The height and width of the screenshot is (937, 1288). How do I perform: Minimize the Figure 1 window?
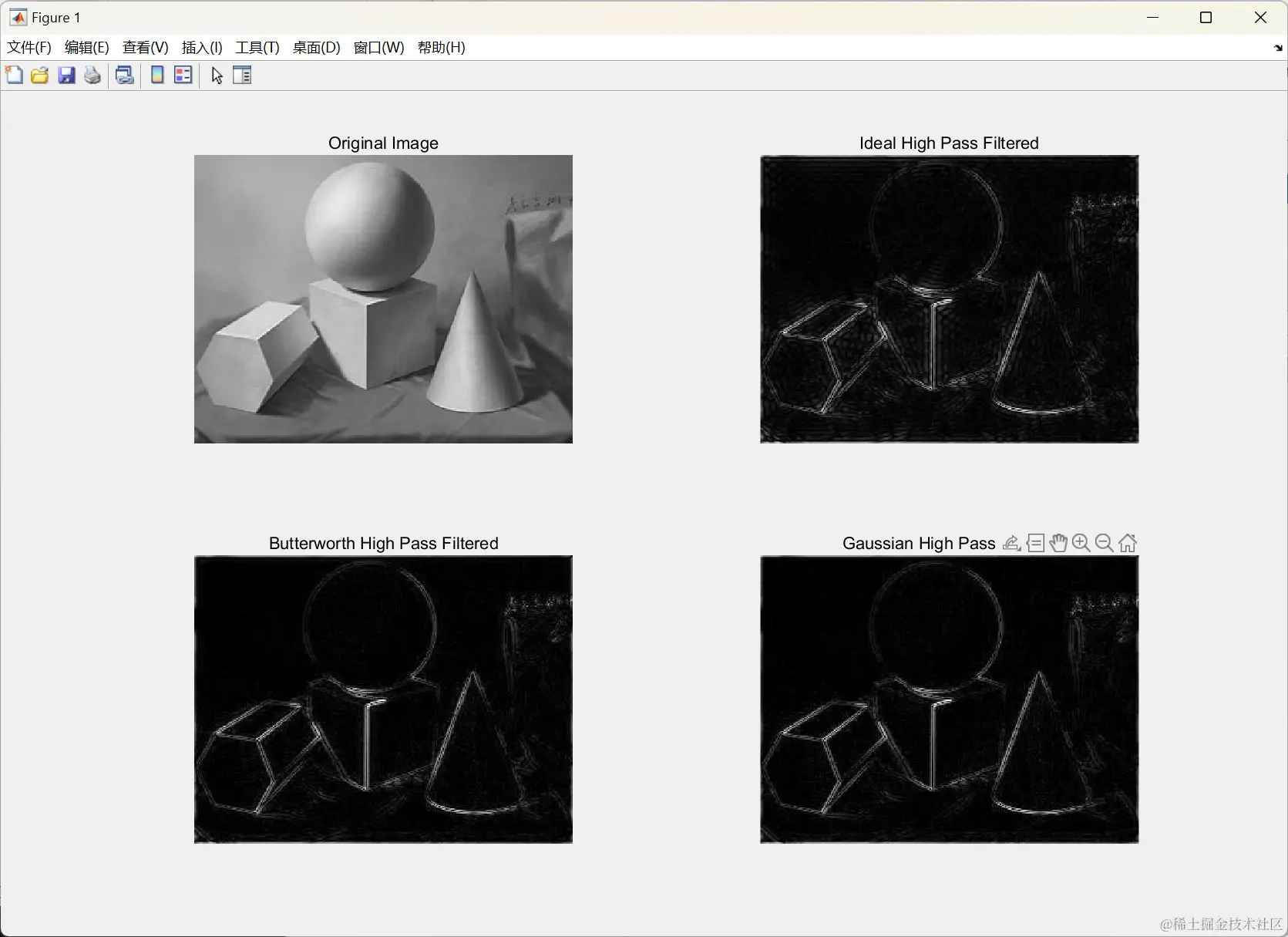pos(1153,17)
